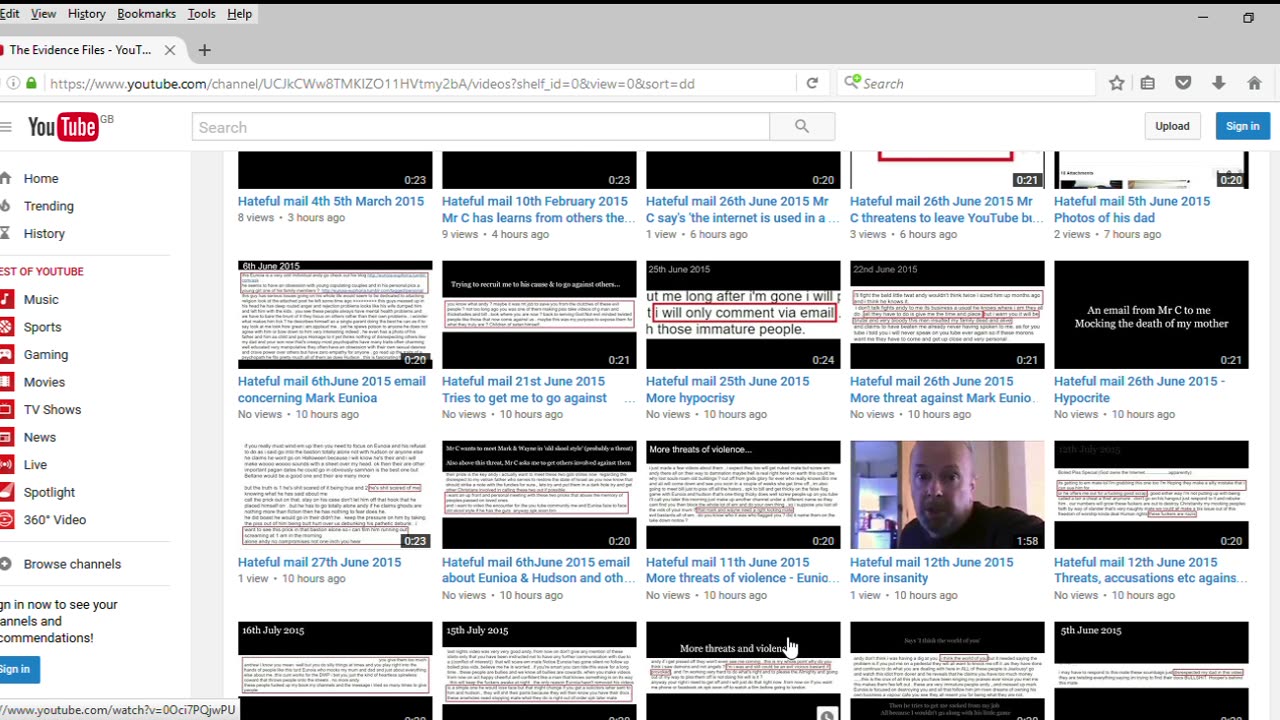Click the Spotlight sidebar icon
This screenshot has height=720, width=1280.
tap(6, 492)
